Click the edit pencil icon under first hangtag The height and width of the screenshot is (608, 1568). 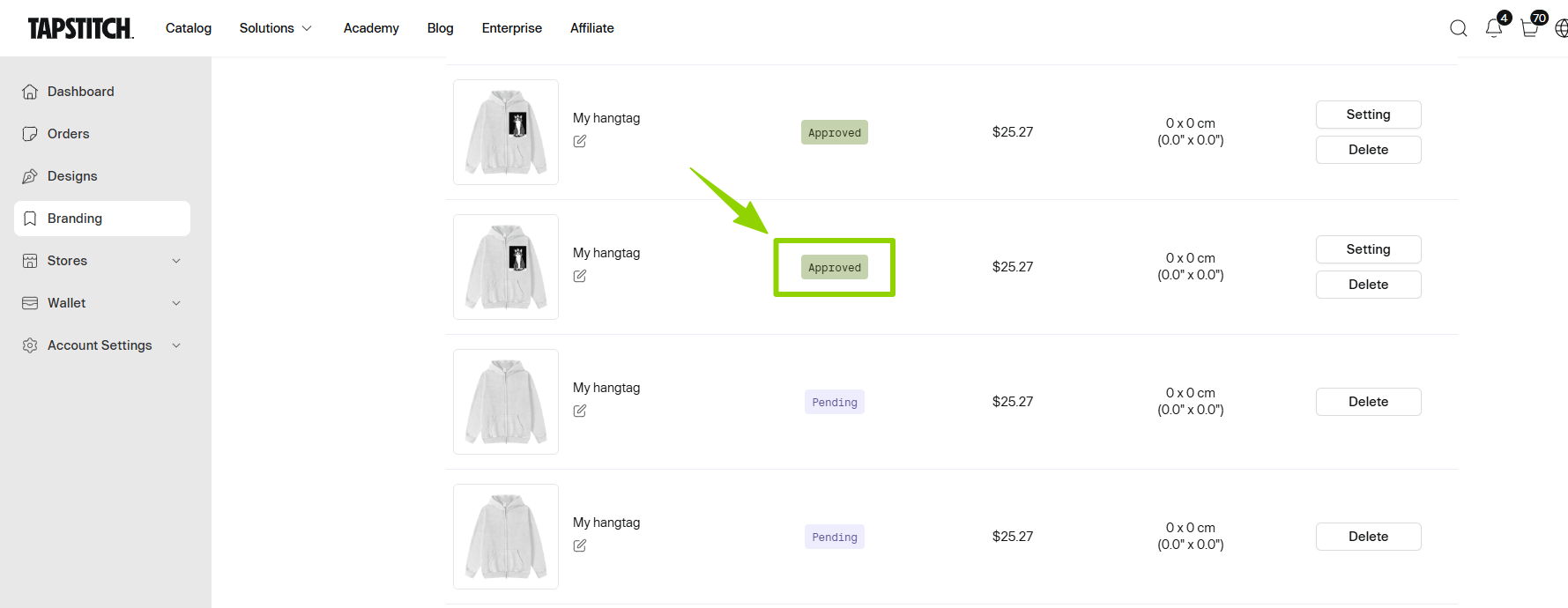(580, 141)
